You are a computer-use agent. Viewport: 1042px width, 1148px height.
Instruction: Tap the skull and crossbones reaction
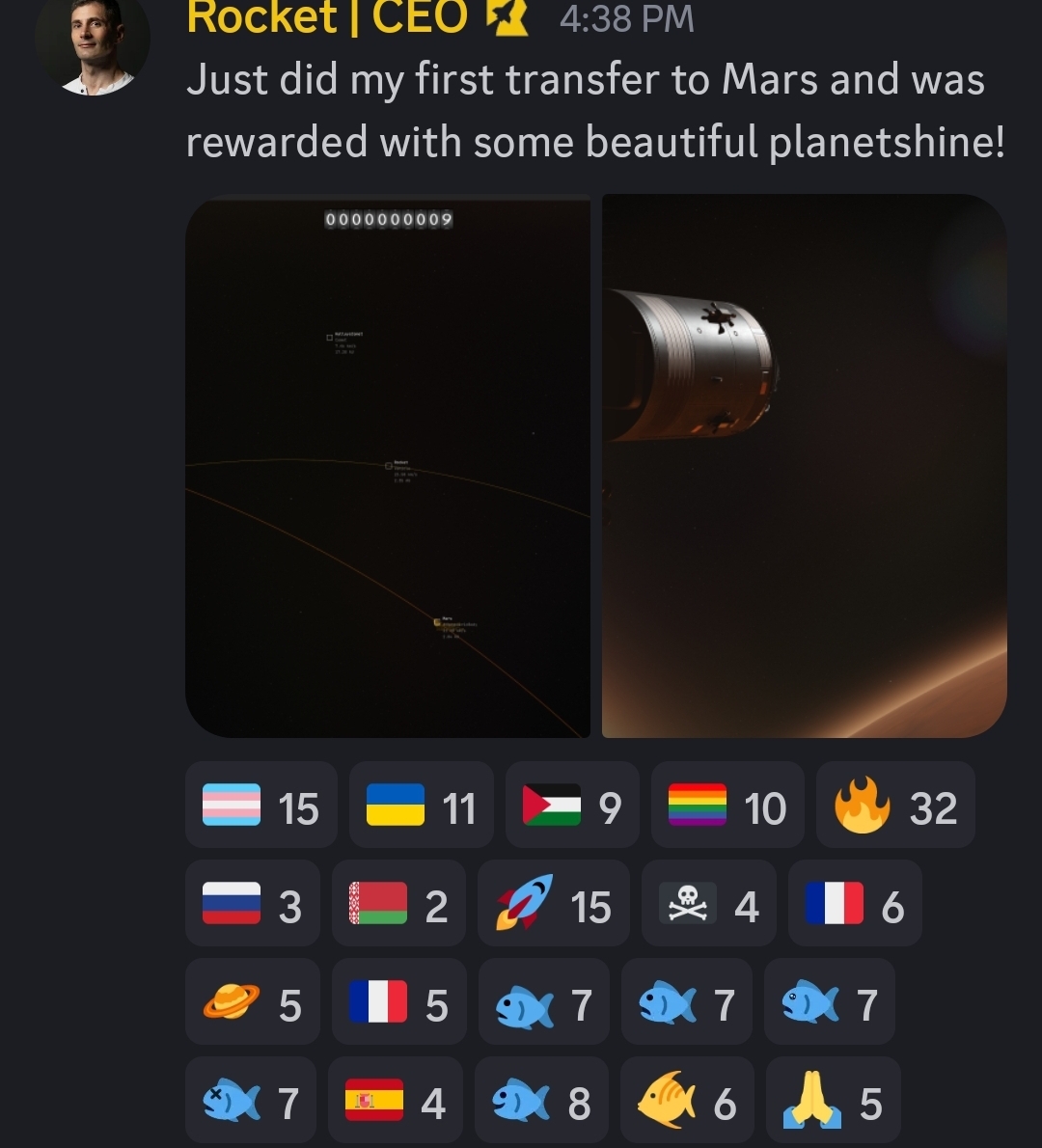click(x=708, y=903)
